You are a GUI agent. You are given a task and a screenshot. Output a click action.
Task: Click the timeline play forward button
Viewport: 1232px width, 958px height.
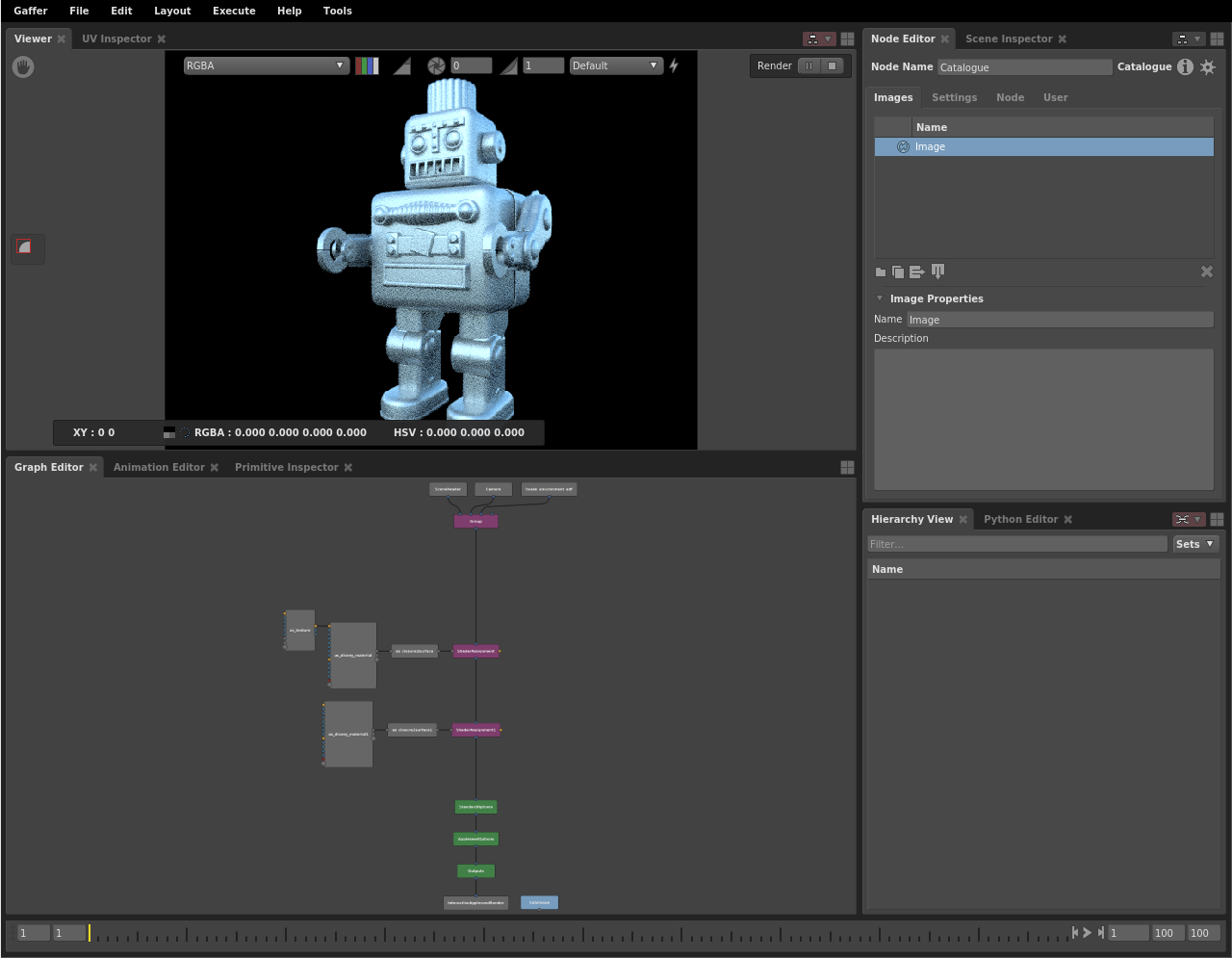pos(1088,933)
